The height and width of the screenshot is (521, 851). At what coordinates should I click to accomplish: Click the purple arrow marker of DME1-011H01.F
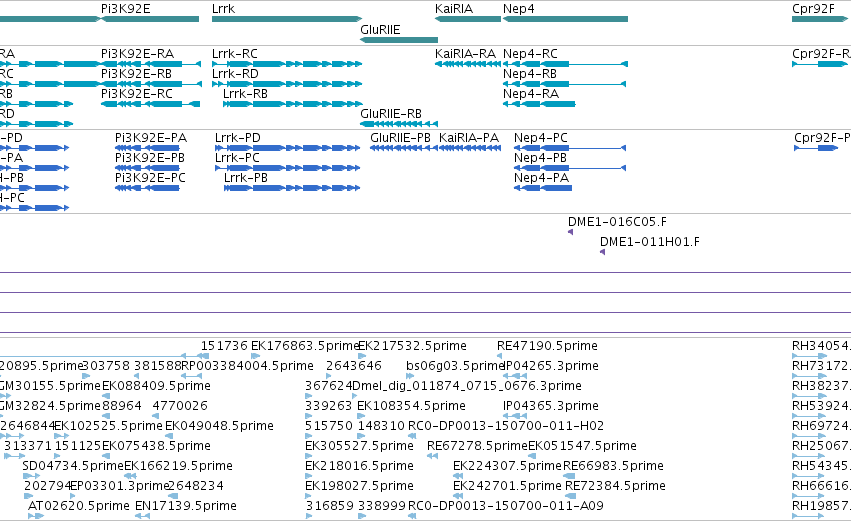click(x=602, y=252)
